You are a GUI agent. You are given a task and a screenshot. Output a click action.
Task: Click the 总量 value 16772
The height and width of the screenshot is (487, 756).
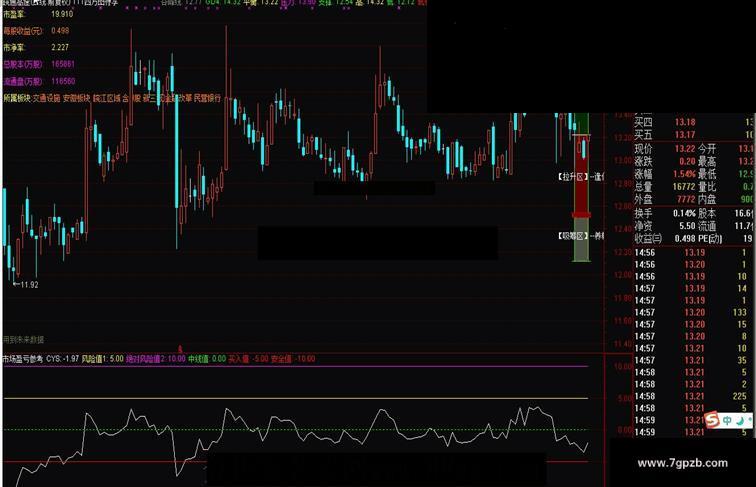coord(684,187)
